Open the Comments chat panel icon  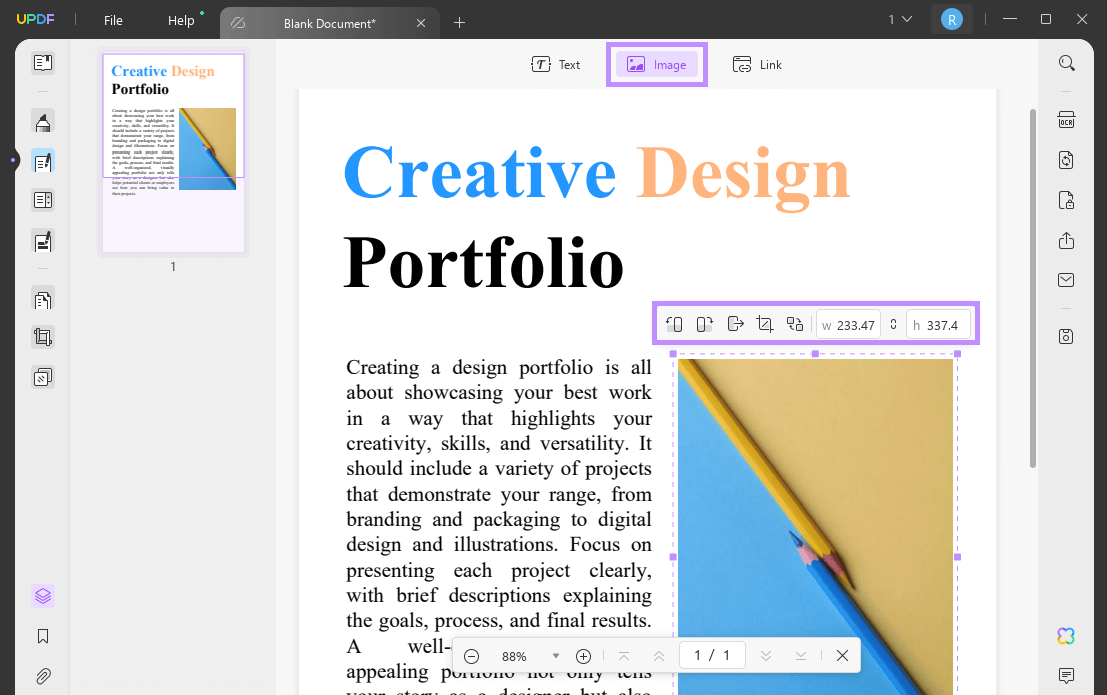coord(1067,676)
